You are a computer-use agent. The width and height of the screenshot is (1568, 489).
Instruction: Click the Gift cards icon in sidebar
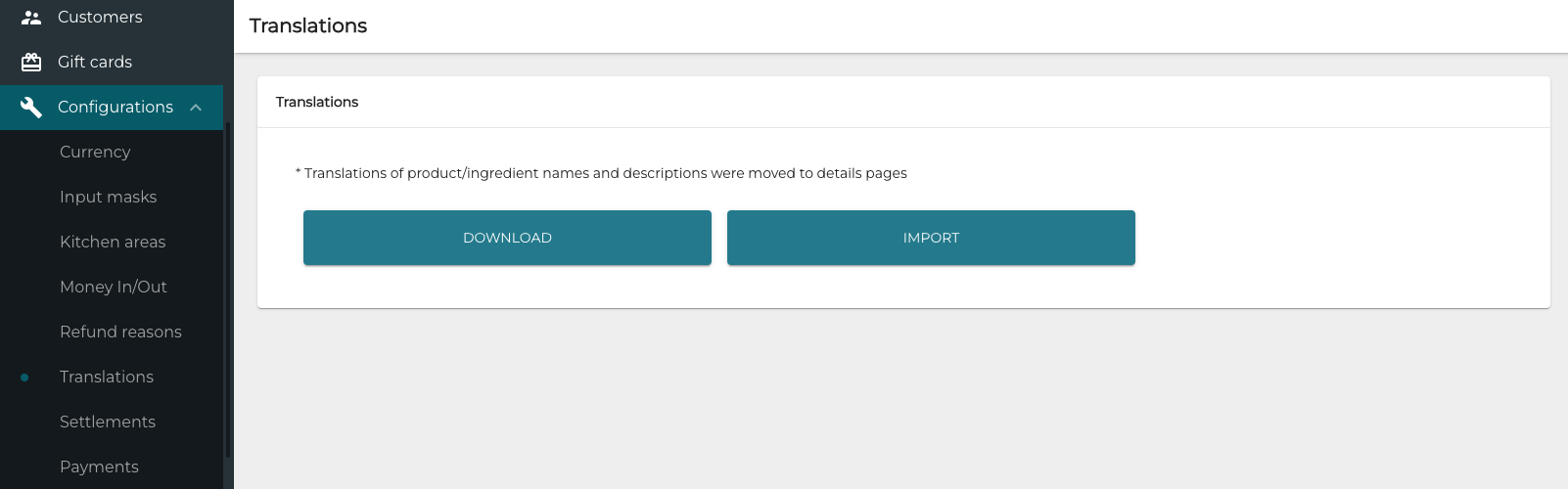pos(31,63)
